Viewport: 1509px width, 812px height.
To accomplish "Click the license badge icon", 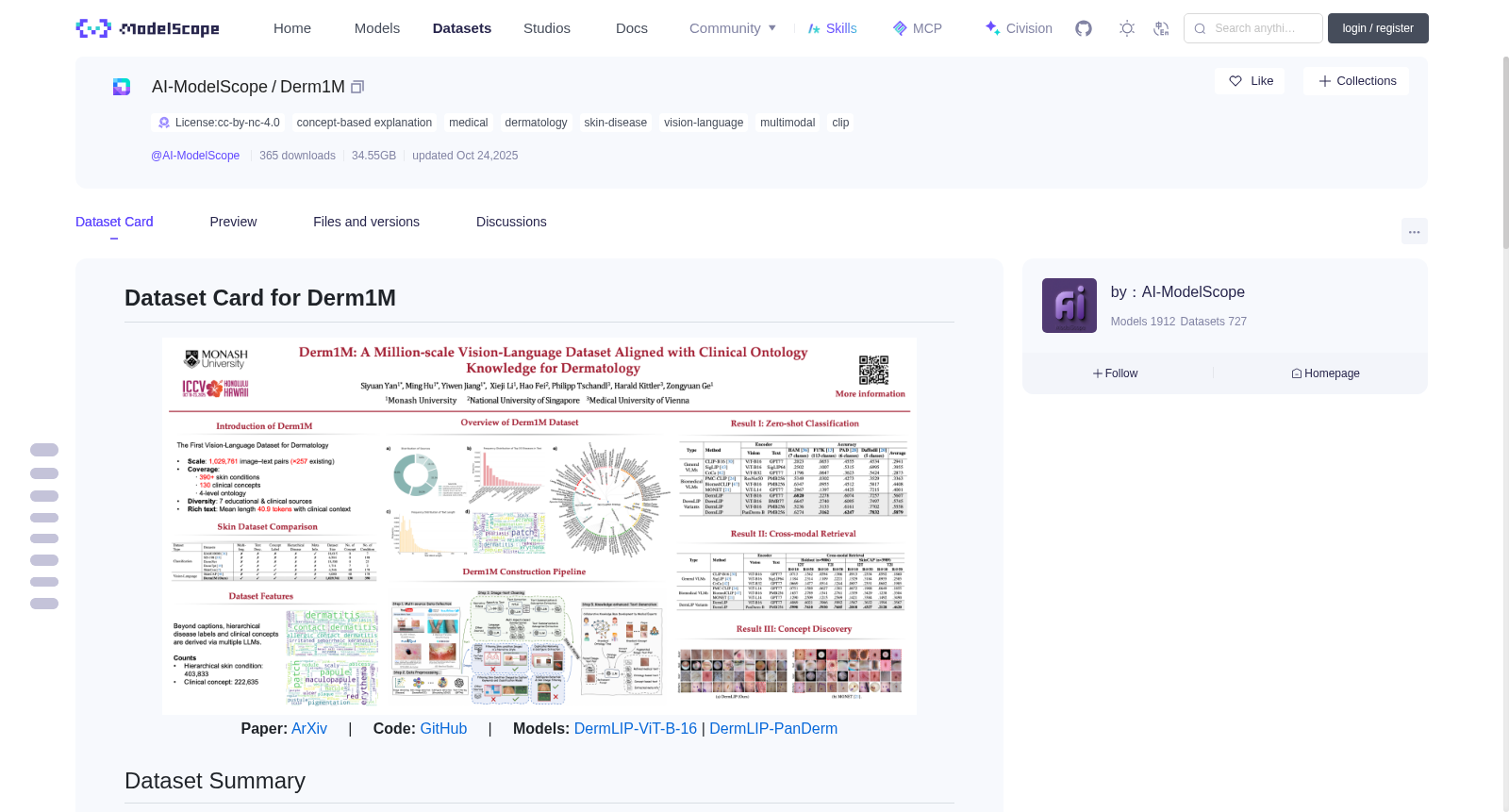I will [x=164, y=123].
